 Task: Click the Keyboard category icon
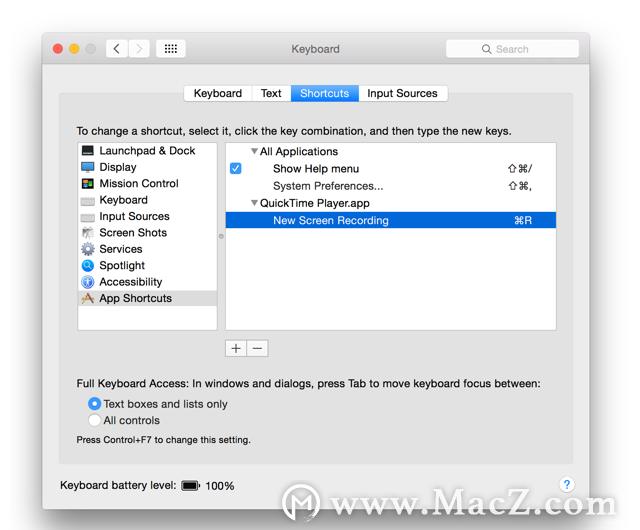point(87,201)
